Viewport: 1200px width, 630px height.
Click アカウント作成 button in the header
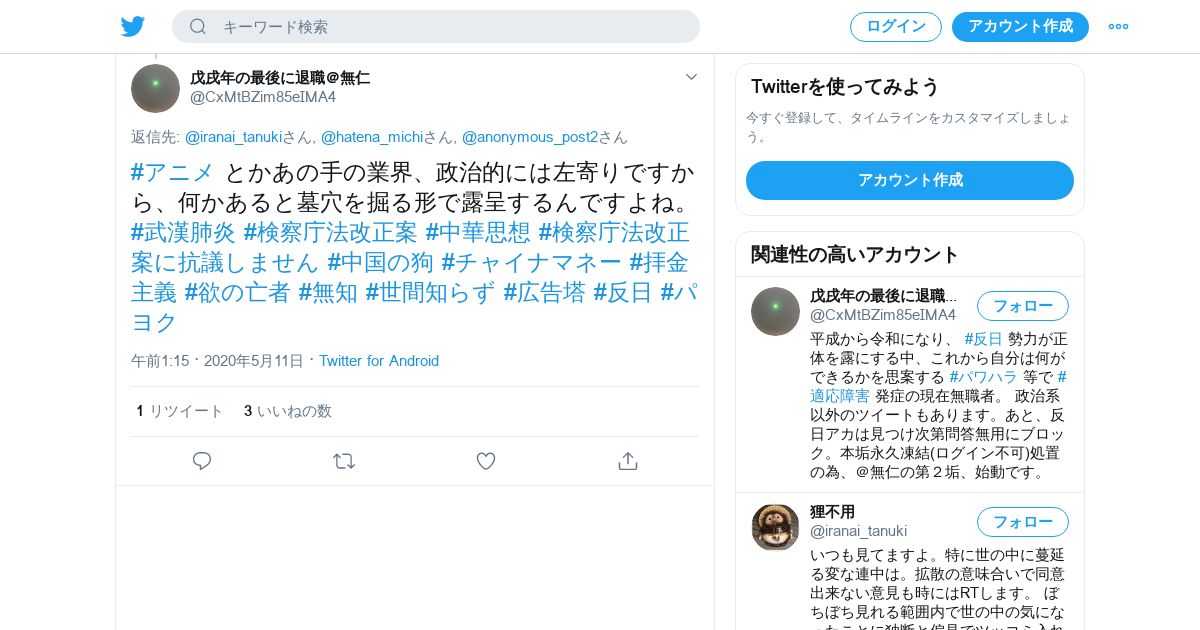(x=1020, y=27)
